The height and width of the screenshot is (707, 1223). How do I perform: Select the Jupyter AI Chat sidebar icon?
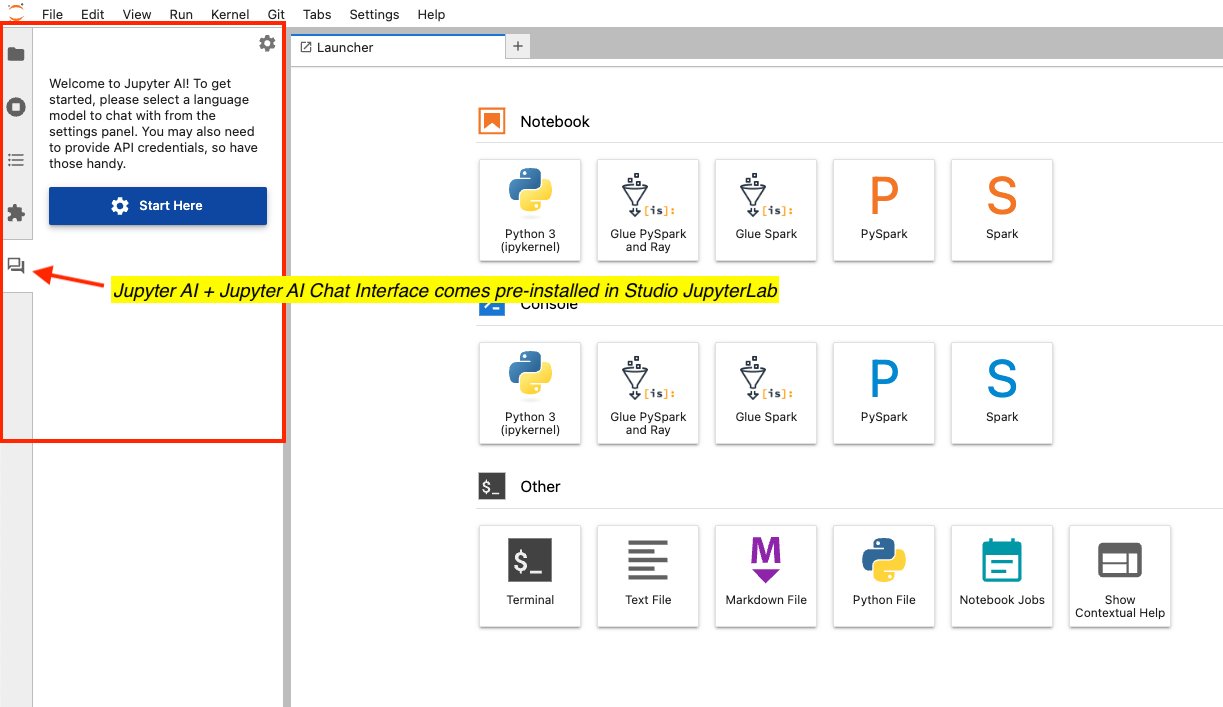(x=16, y=266)
